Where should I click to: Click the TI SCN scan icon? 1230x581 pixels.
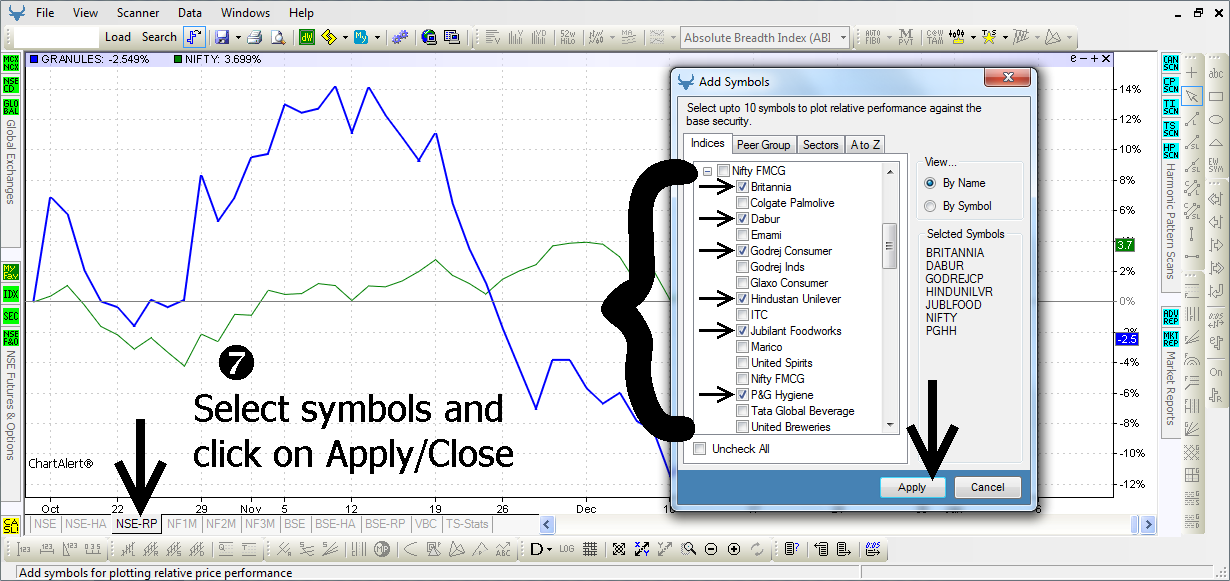pyautogui.click(x=1170, y=106)
